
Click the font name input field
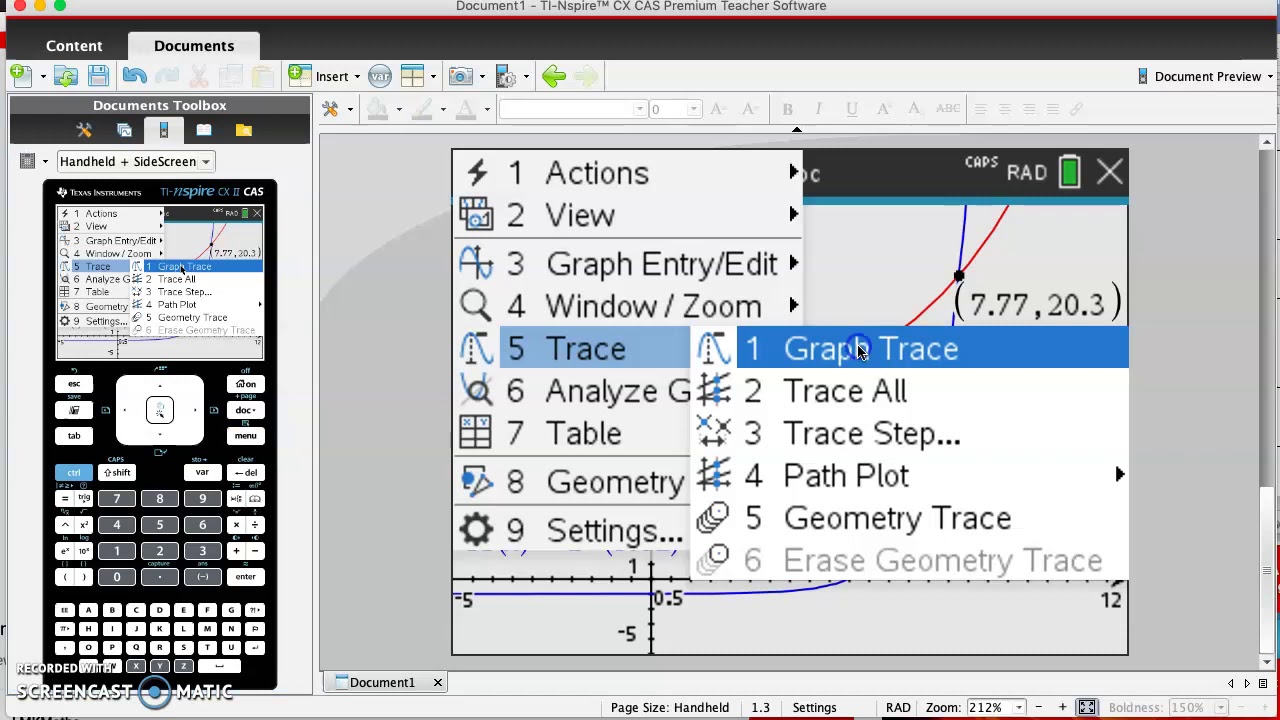tap(572, 109)
